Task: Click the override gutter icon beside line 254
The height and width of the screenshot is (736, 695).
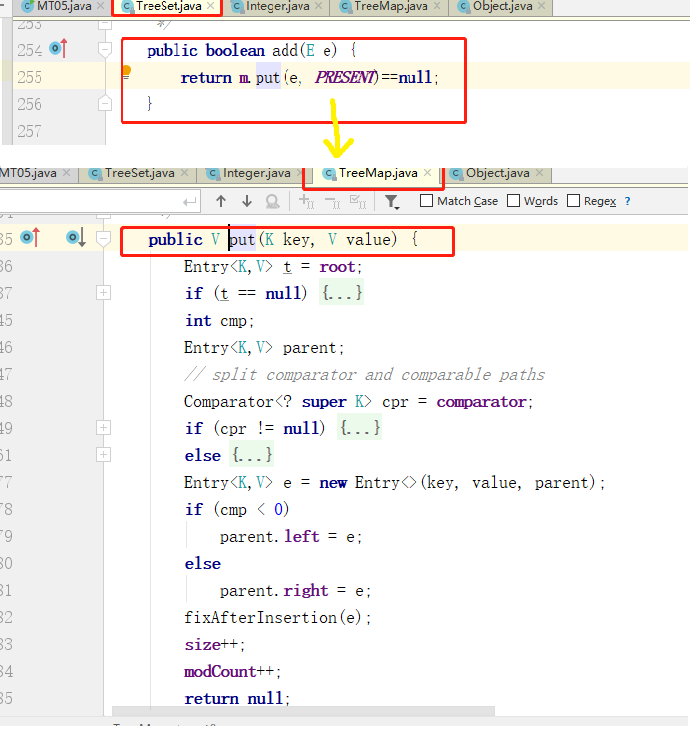Action: coord(59,49)
